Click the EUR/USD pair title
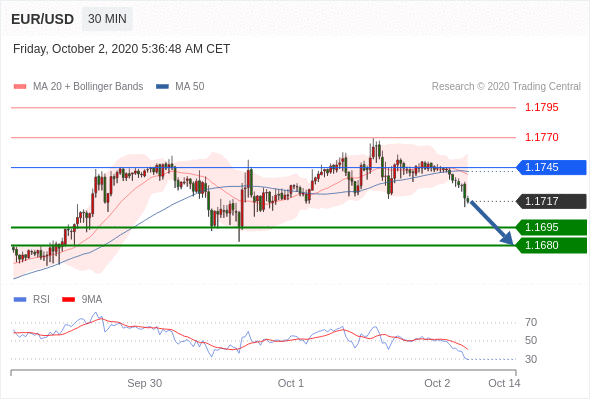Image resolution: width=590 pixels, height=400 pixels. point(43,19)
